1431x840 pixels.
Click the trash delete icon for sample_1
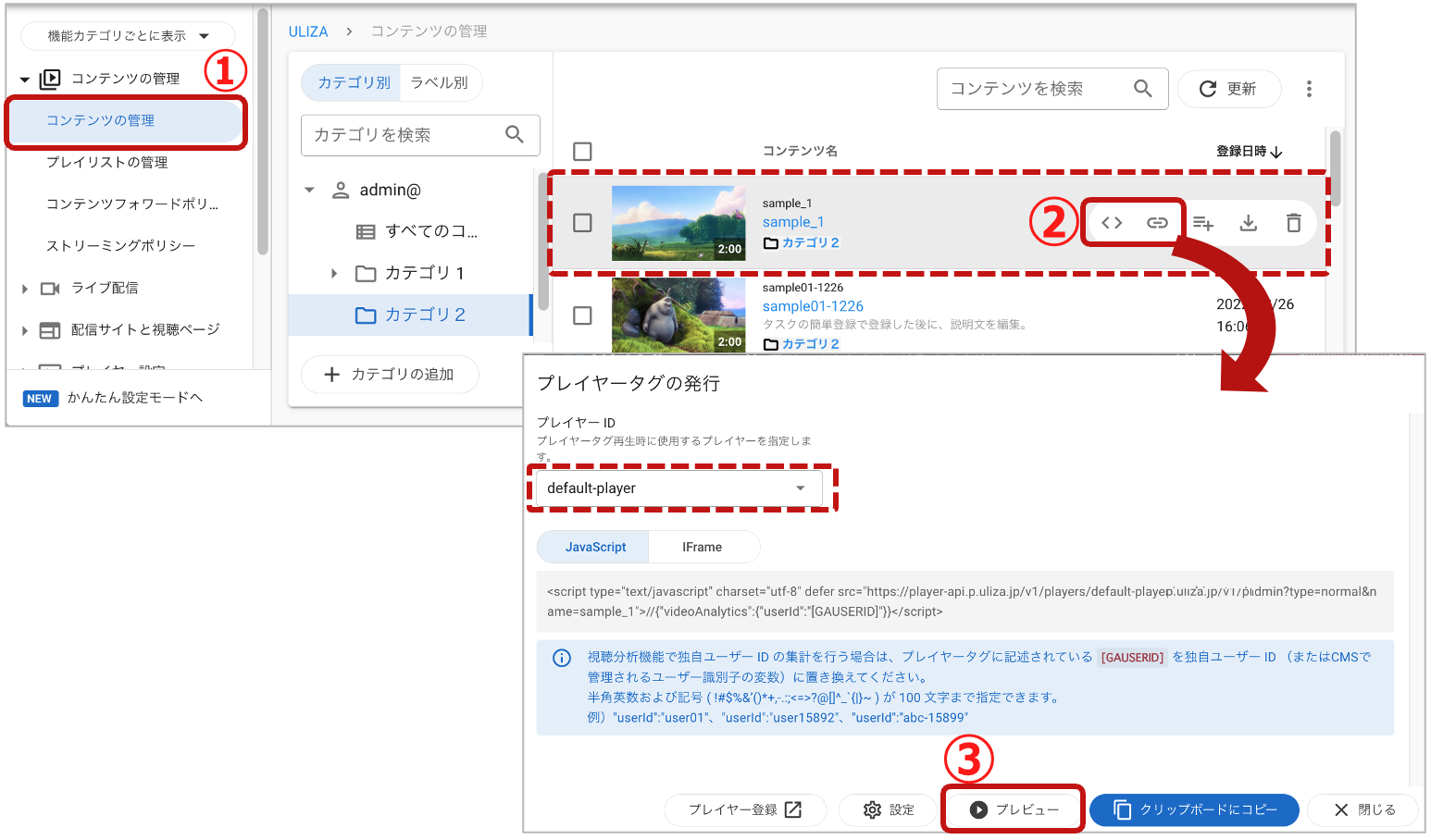1294,223
